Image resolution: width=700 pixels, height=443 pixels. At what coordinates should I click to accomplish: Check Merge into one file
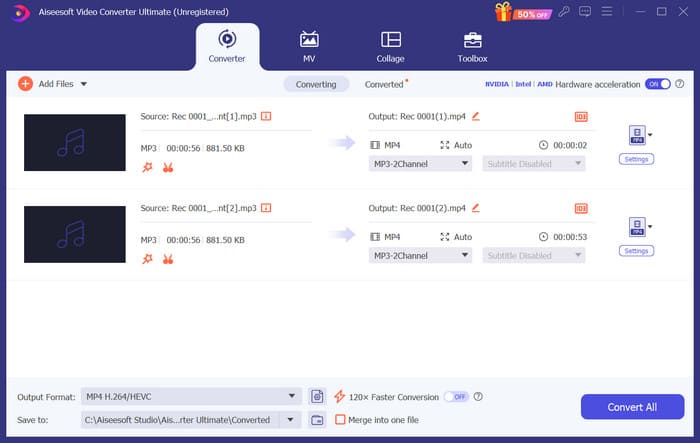[x=340, y=420]
